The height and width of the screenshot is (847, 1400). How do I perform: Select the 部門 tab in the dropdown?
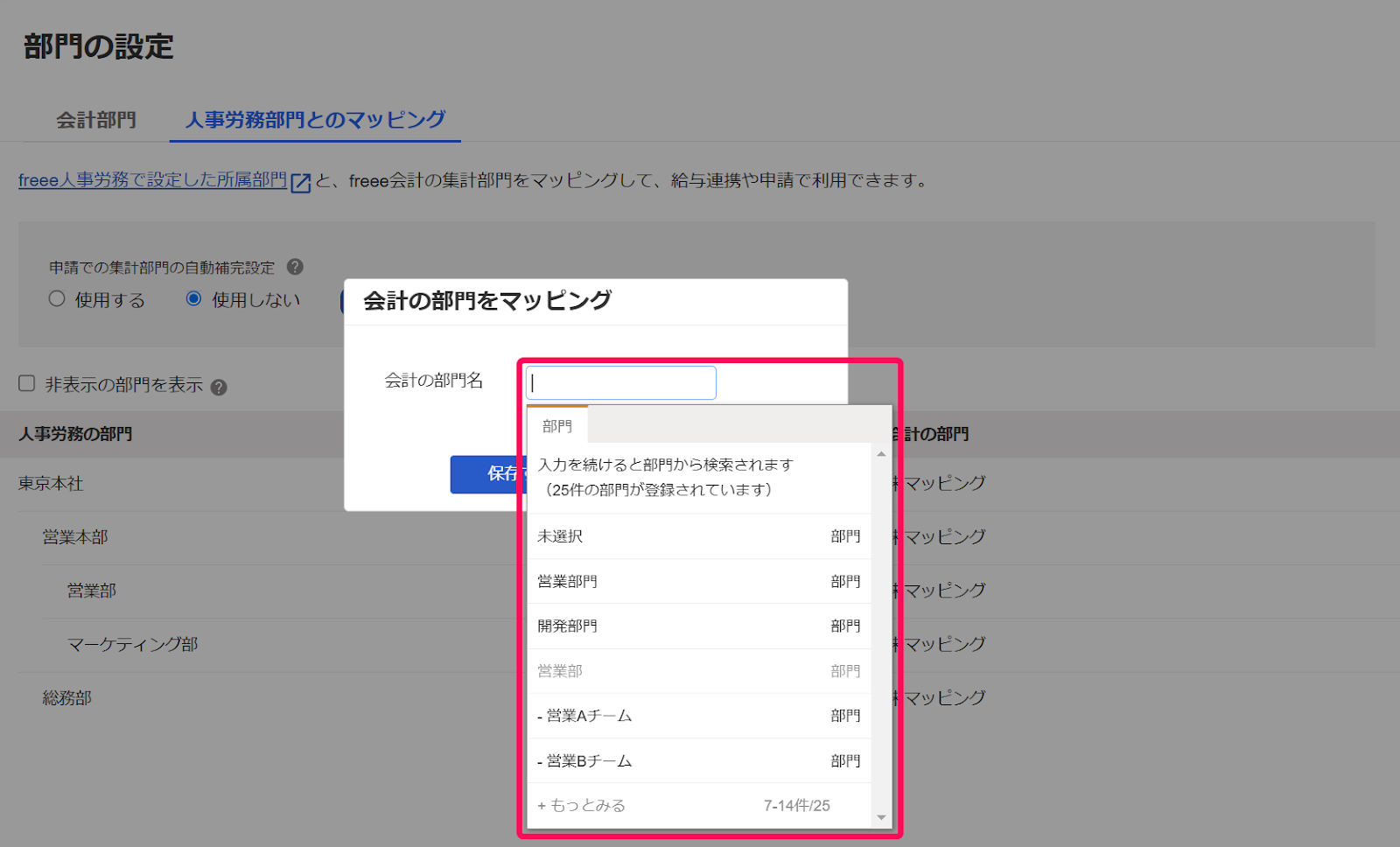click(557, 426)
